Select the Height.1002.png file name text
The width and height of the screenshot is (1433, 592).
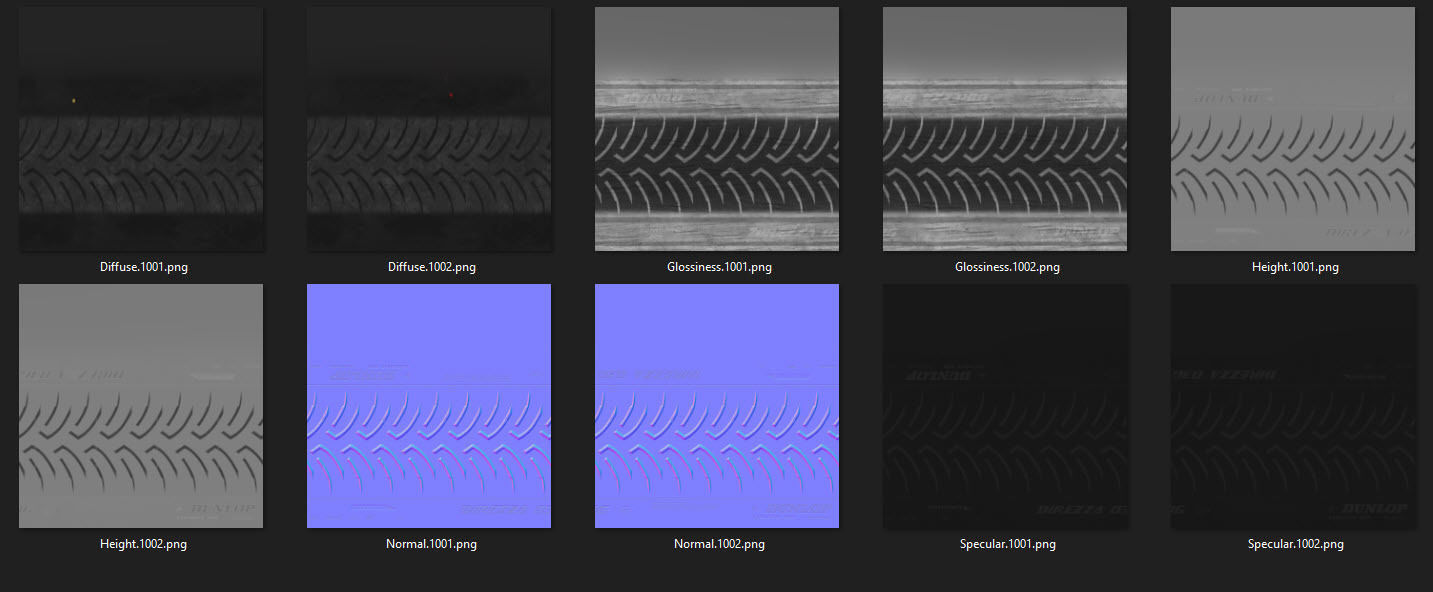click(x=143, y=544)
